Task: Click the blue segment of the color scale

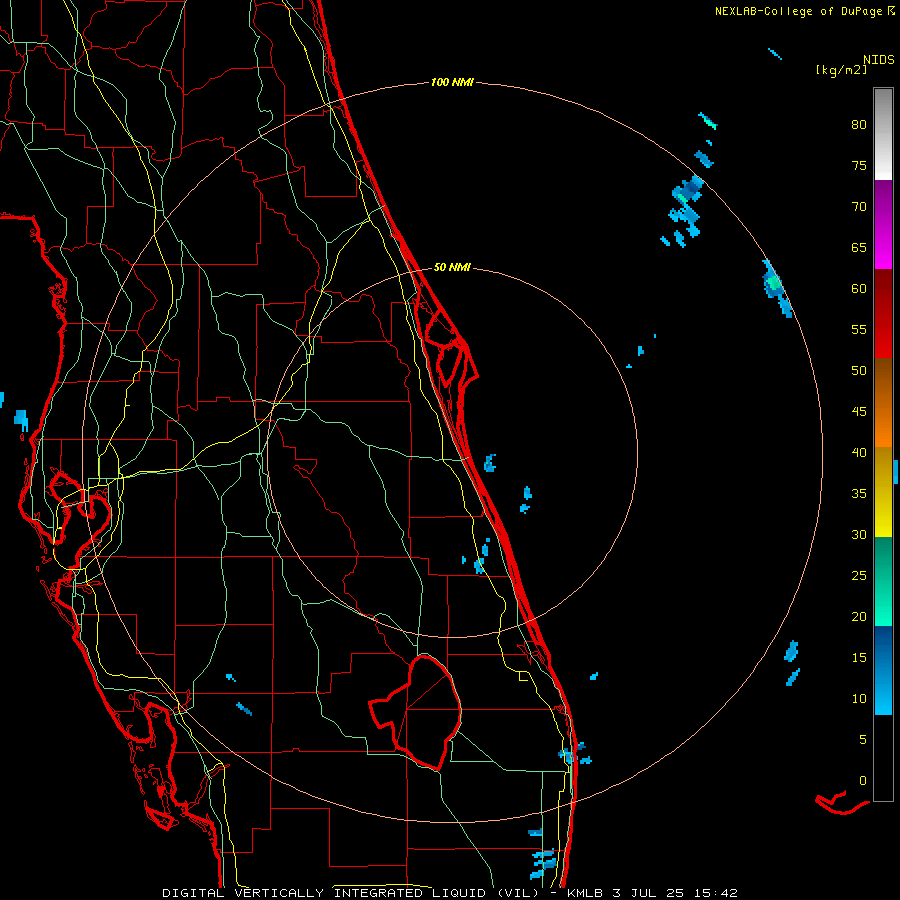Action: pos(883,670)
